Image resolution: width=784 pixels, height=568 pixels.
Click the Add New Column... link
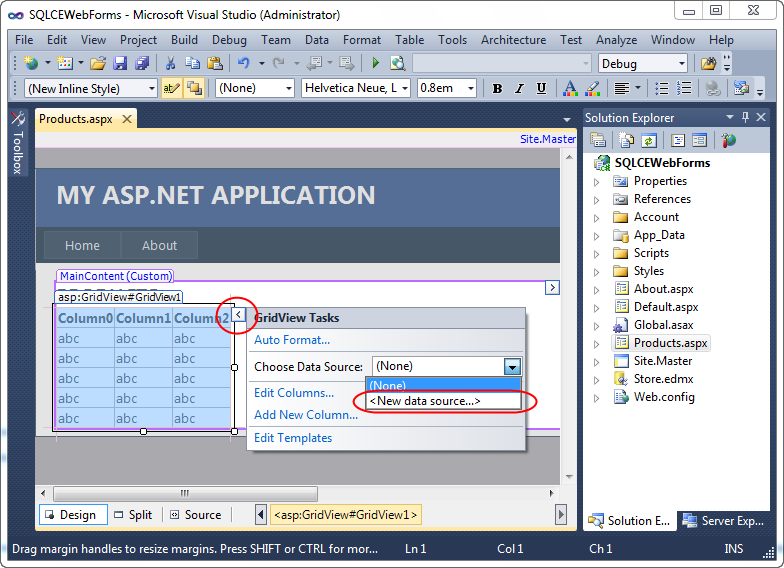click(306, 415)
